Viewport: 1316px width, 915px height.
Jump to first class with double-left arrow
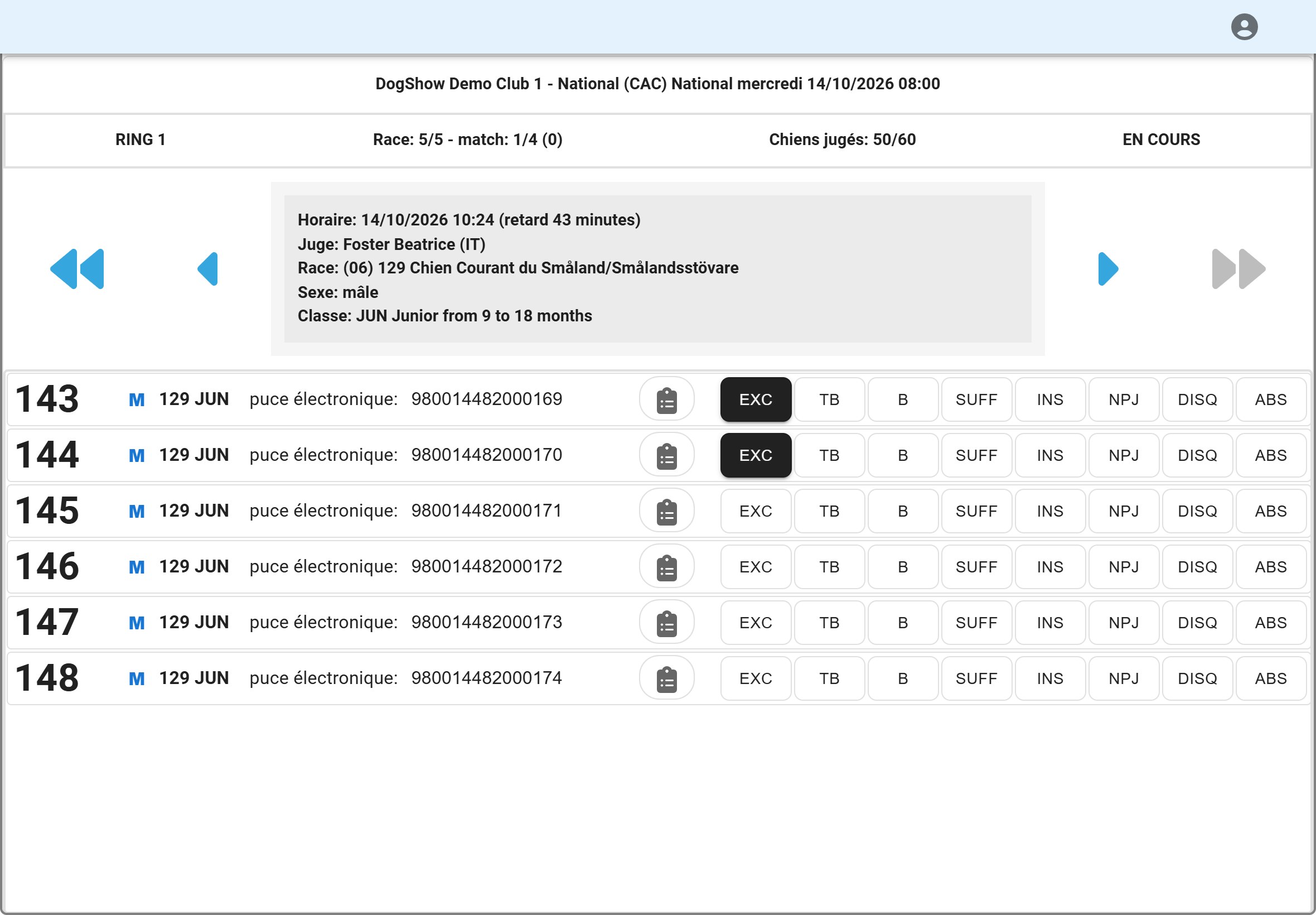(78, 269)
